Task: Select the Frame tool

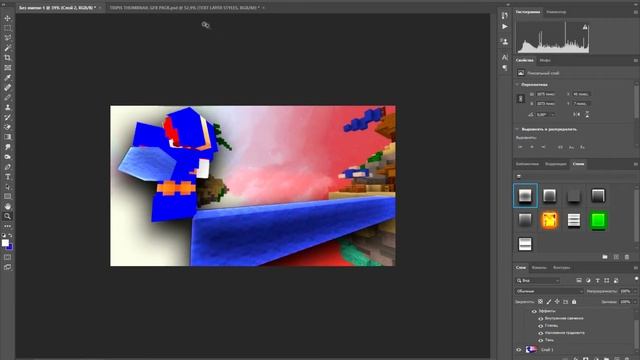Action: 7,68
